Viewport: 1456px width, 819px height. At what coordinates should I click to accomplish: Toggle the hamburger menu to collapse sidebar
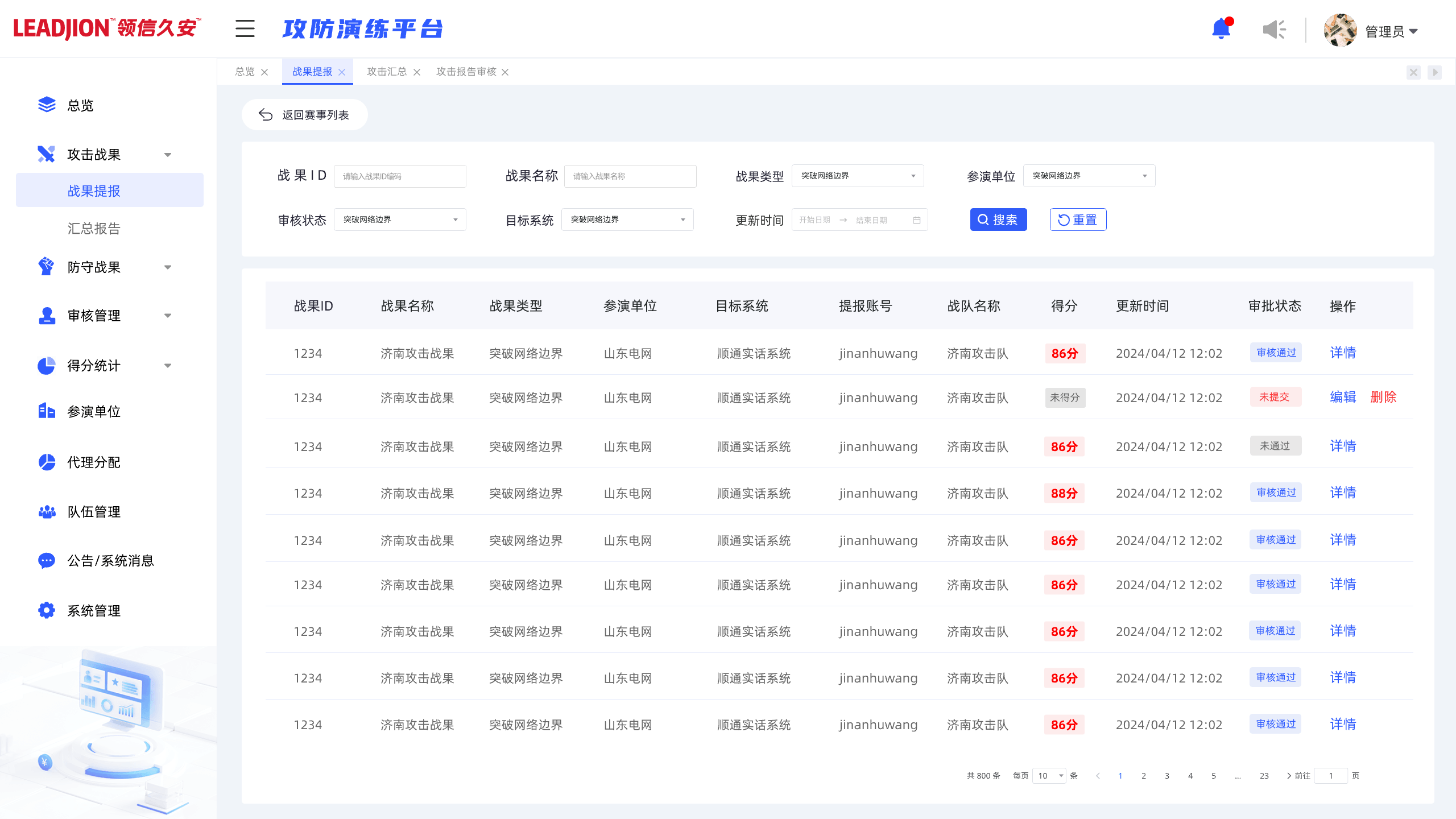pyautogui.click(x=245, y=28)
